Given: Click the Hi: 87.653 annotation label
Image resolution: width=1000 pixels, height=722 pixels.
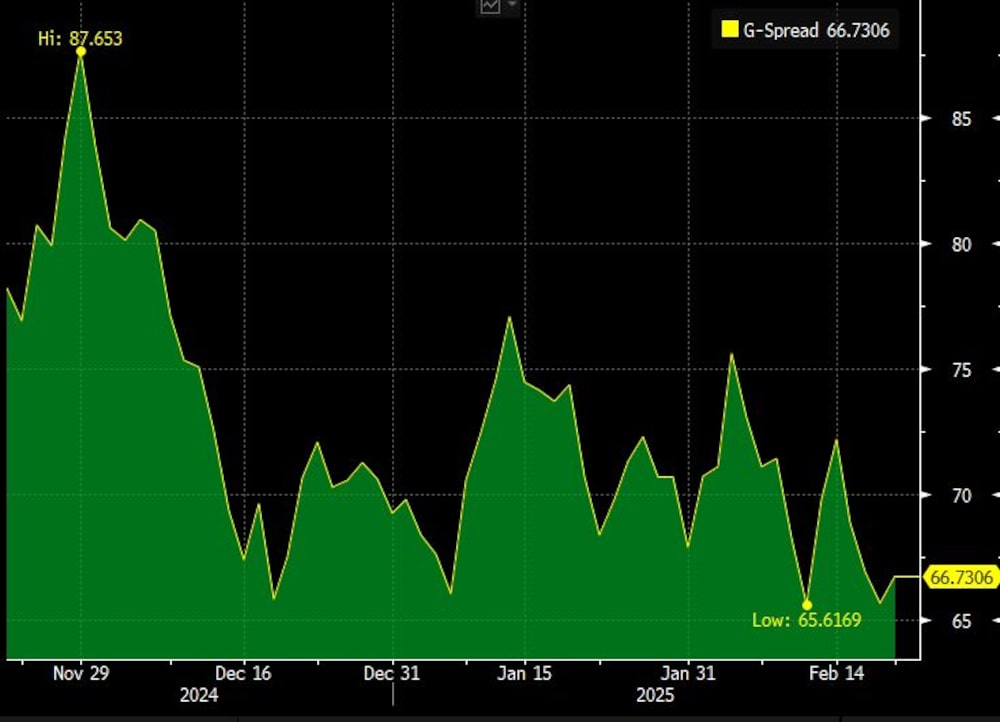Looking at the screenshot, I should click(x=82, y=38).
